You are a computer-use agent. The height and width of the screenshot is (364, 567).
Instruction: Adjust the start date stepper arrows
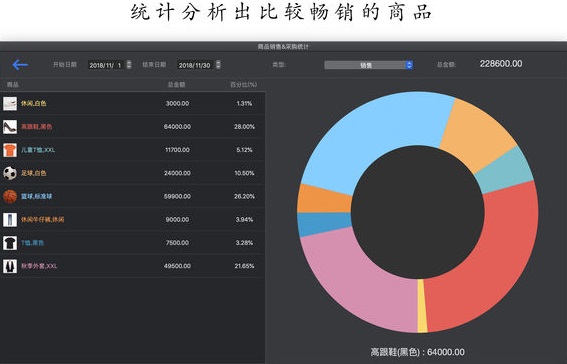[x=129, y=65]
